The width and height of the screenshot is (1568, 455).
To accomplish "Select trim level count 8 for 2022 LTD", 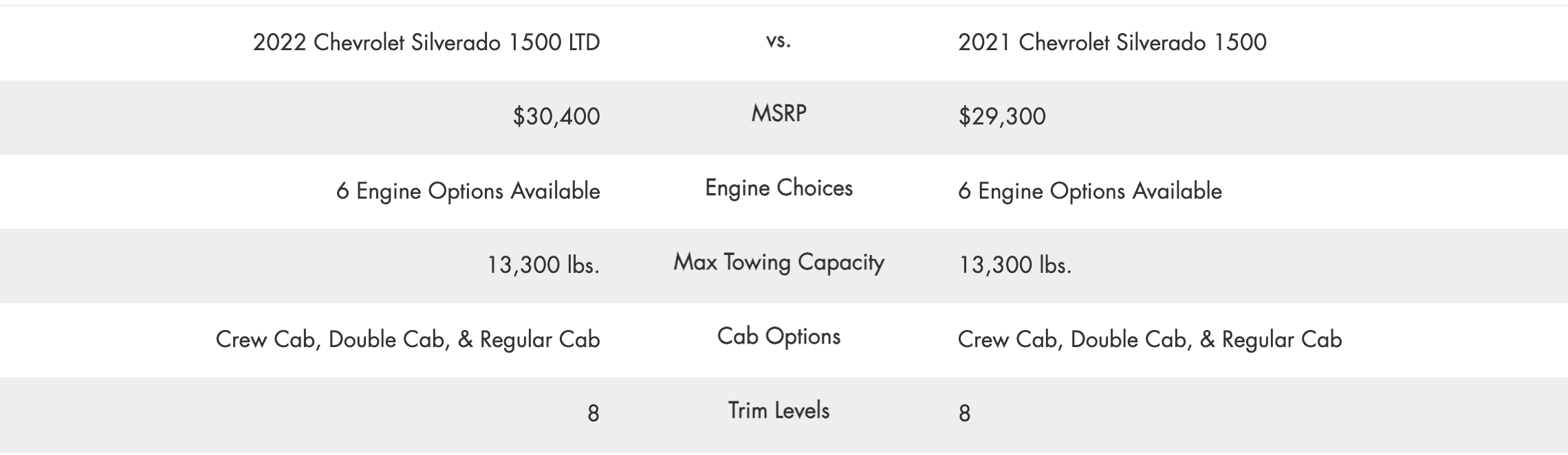I will point(593,414).
